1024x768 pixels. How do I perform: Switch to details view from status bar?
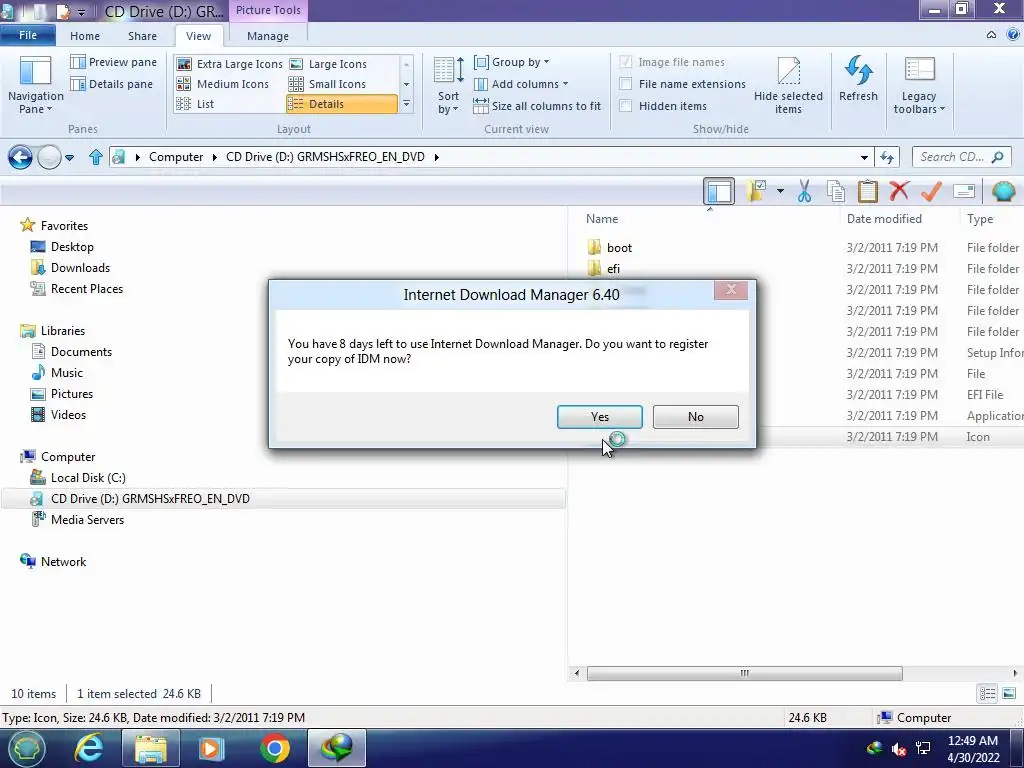pyautogui.click(x=987, y=694)
